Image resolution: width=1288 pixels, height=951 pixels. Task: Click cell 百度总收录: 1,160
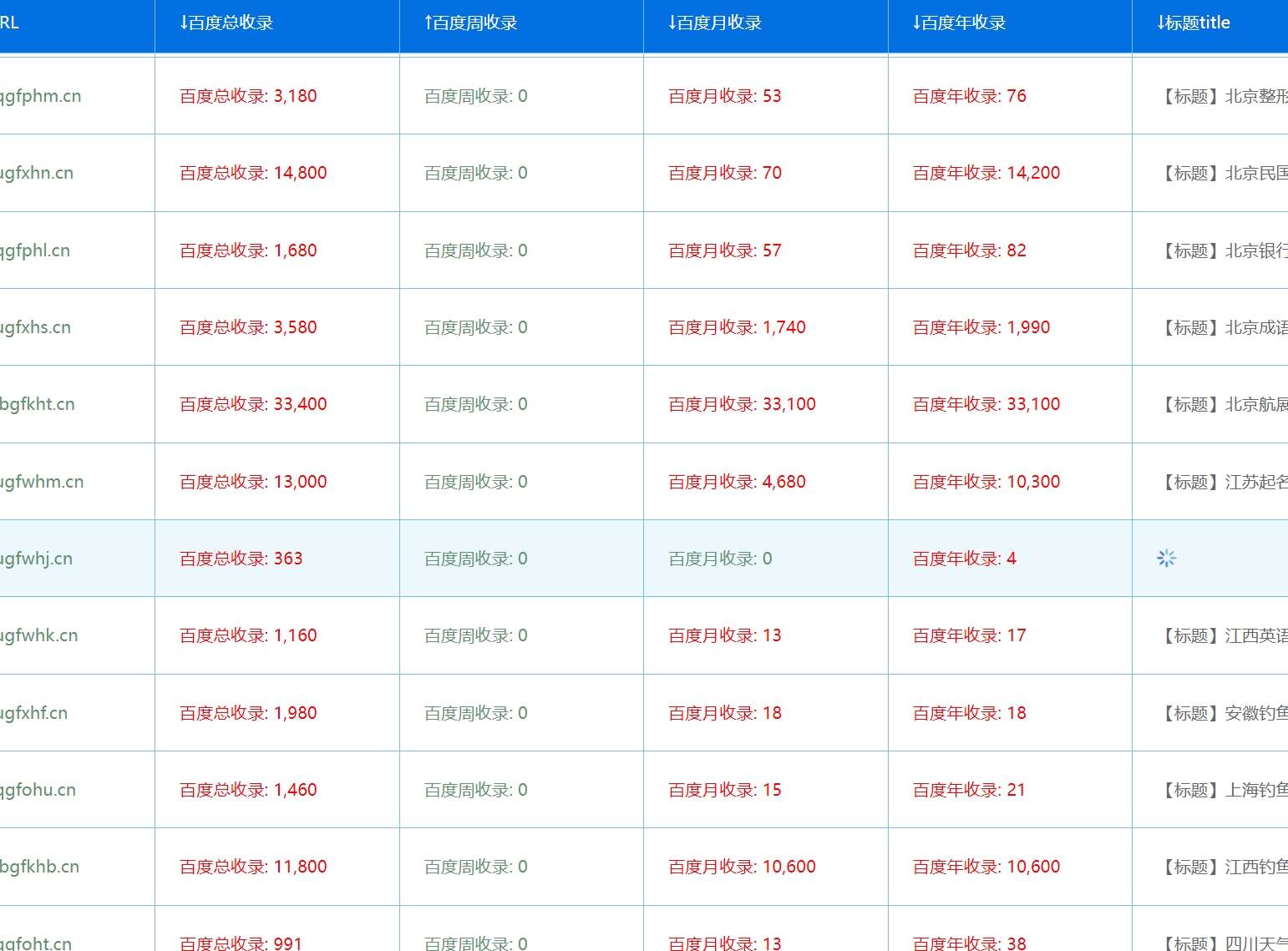[248, 635]
